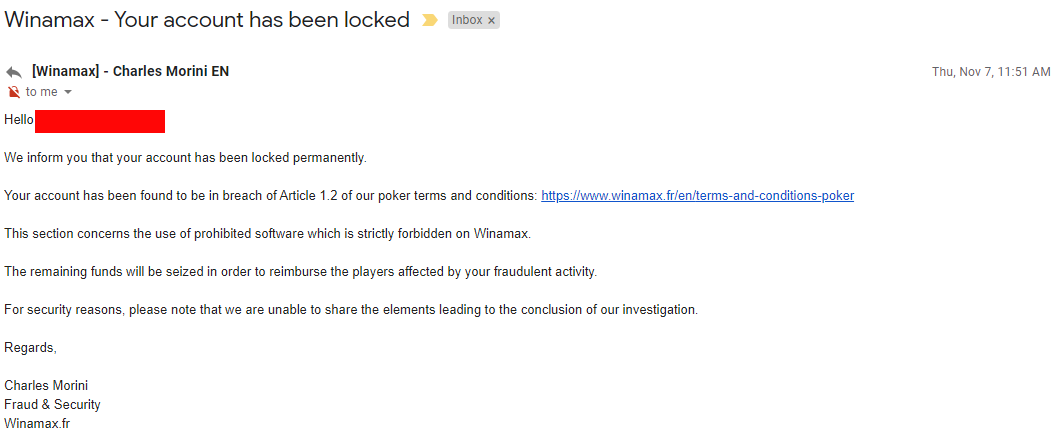Click 'Winamax.fr' in the signature
Screen dimensions: 1061x434
point(37,424)
